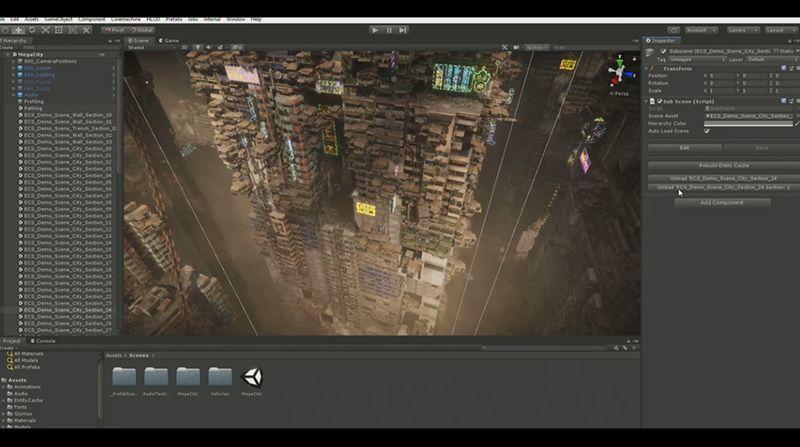Select the Scale tool in the toolbar

coord(46,30)
